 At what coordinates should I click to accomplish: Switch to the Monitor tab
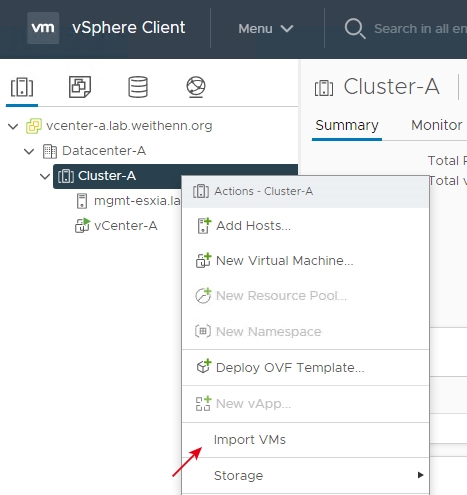(437, 125)
